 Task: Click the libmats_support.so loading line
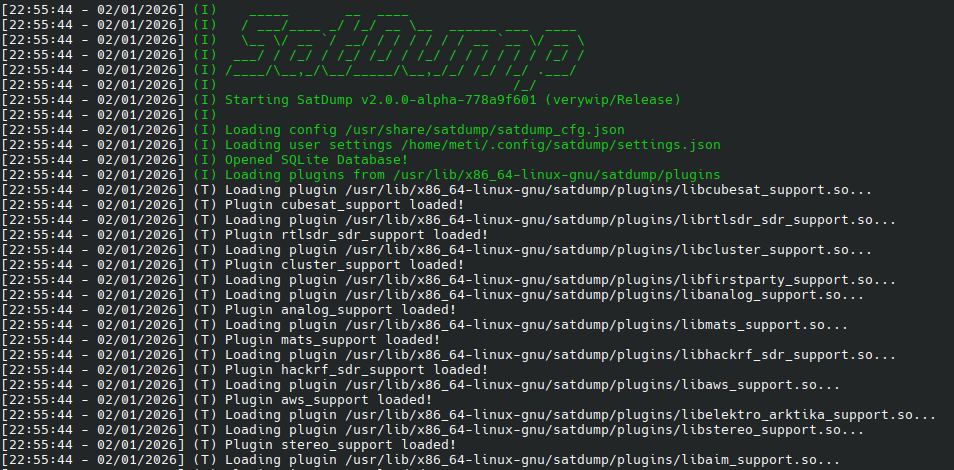425,325
